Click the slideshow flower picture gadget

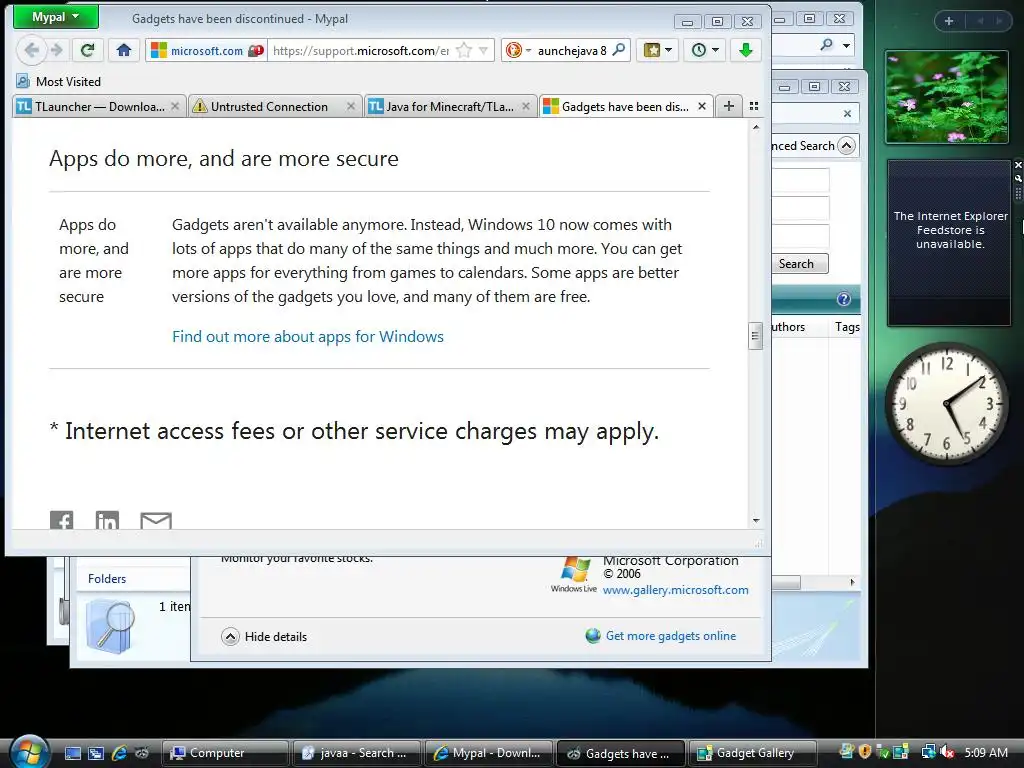[946, 97]
